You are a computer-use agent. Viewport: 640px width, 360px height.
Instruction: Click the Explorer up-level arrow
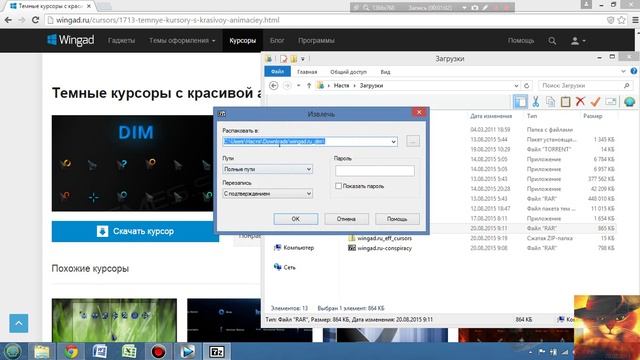pos(309,85)
